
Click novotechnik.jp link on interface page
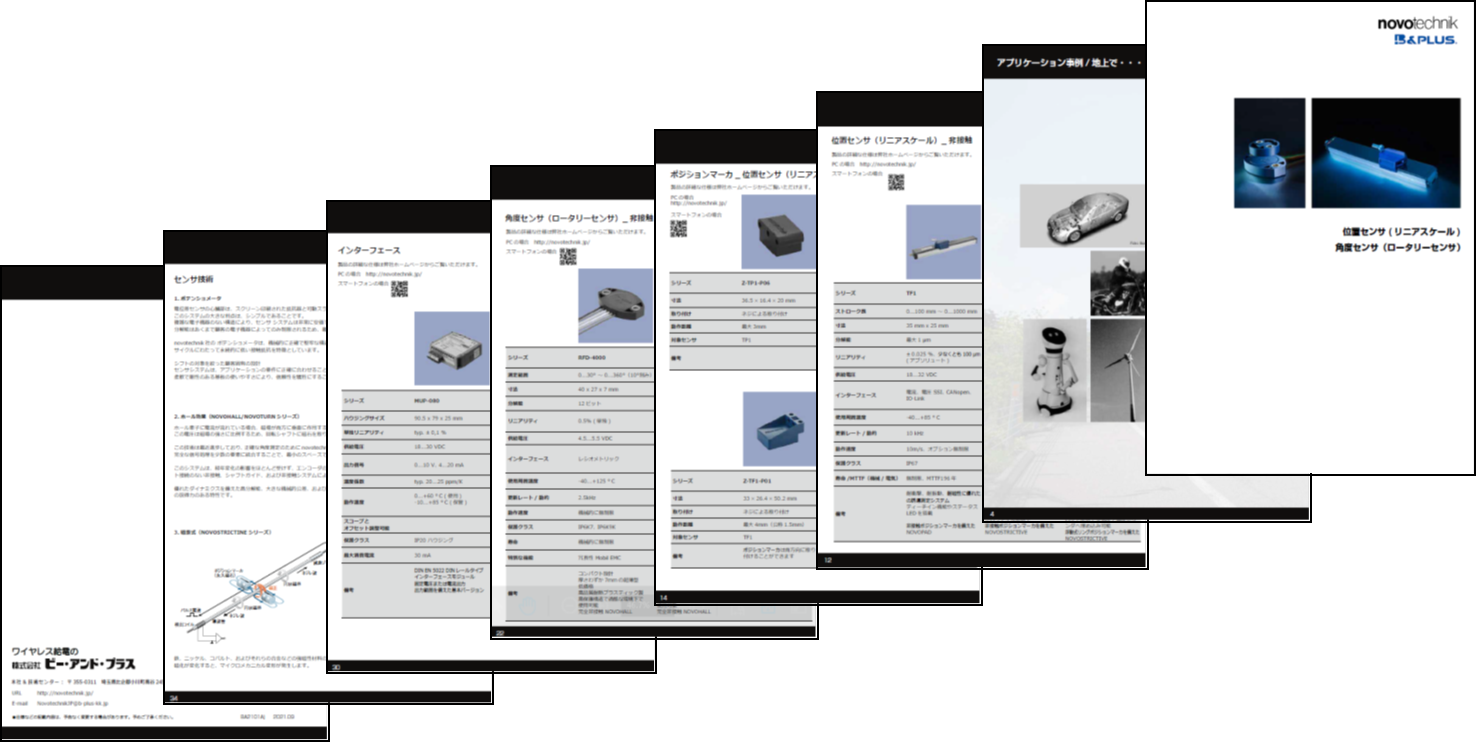pos(394,273)
